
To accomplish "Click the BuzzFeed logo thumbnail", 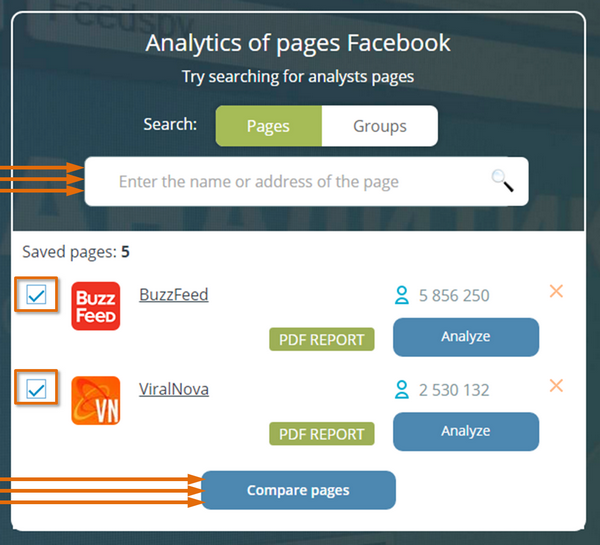I will point(96,306).
